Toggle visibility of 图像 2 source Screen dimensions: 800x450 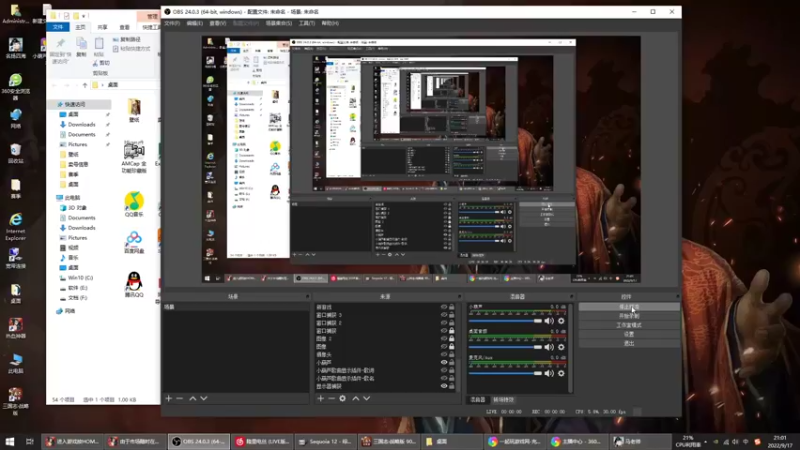[444, 338]
